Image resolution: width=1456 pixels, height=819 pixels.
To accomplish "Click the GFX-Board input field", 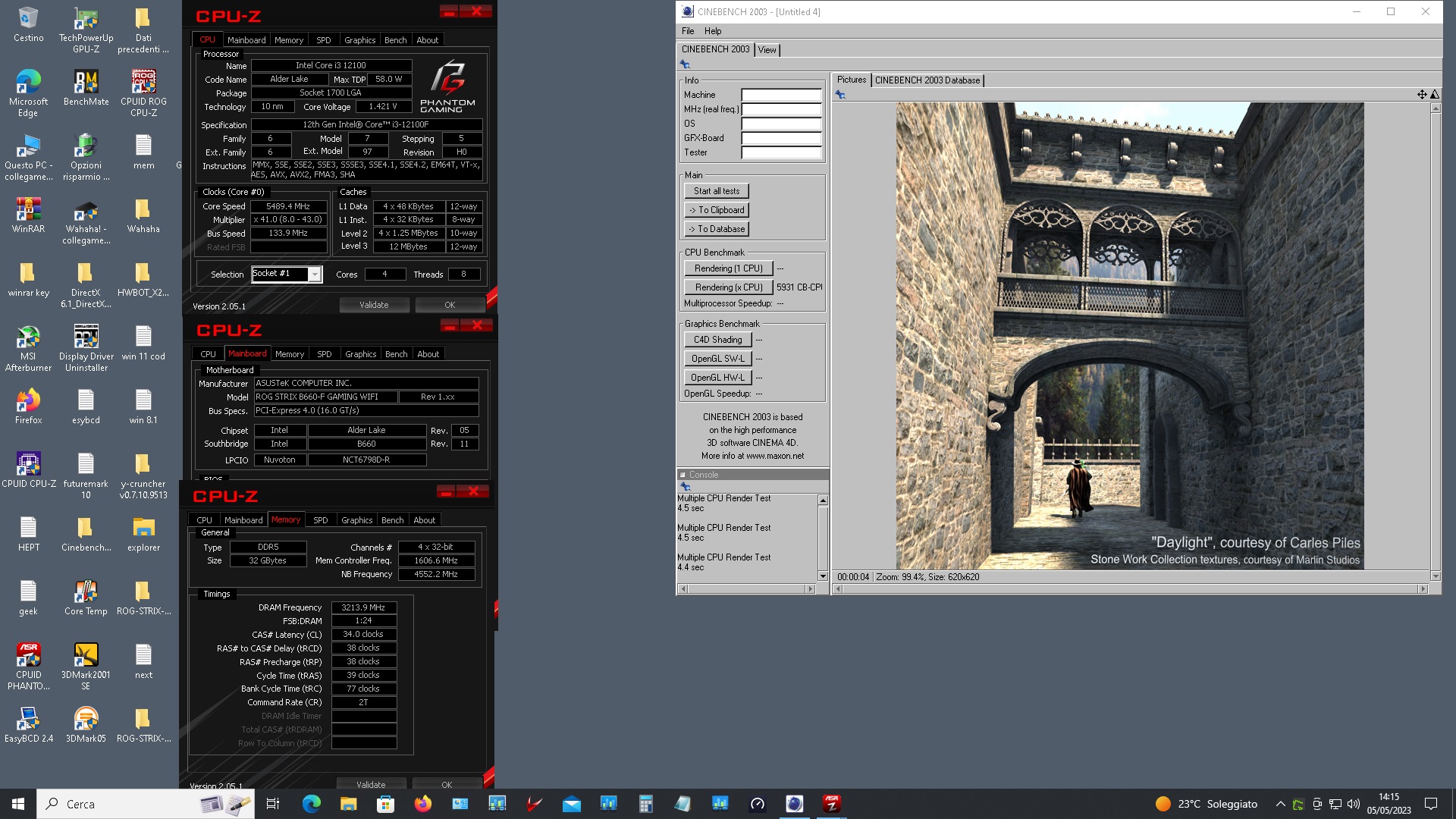I will [781, 139].
